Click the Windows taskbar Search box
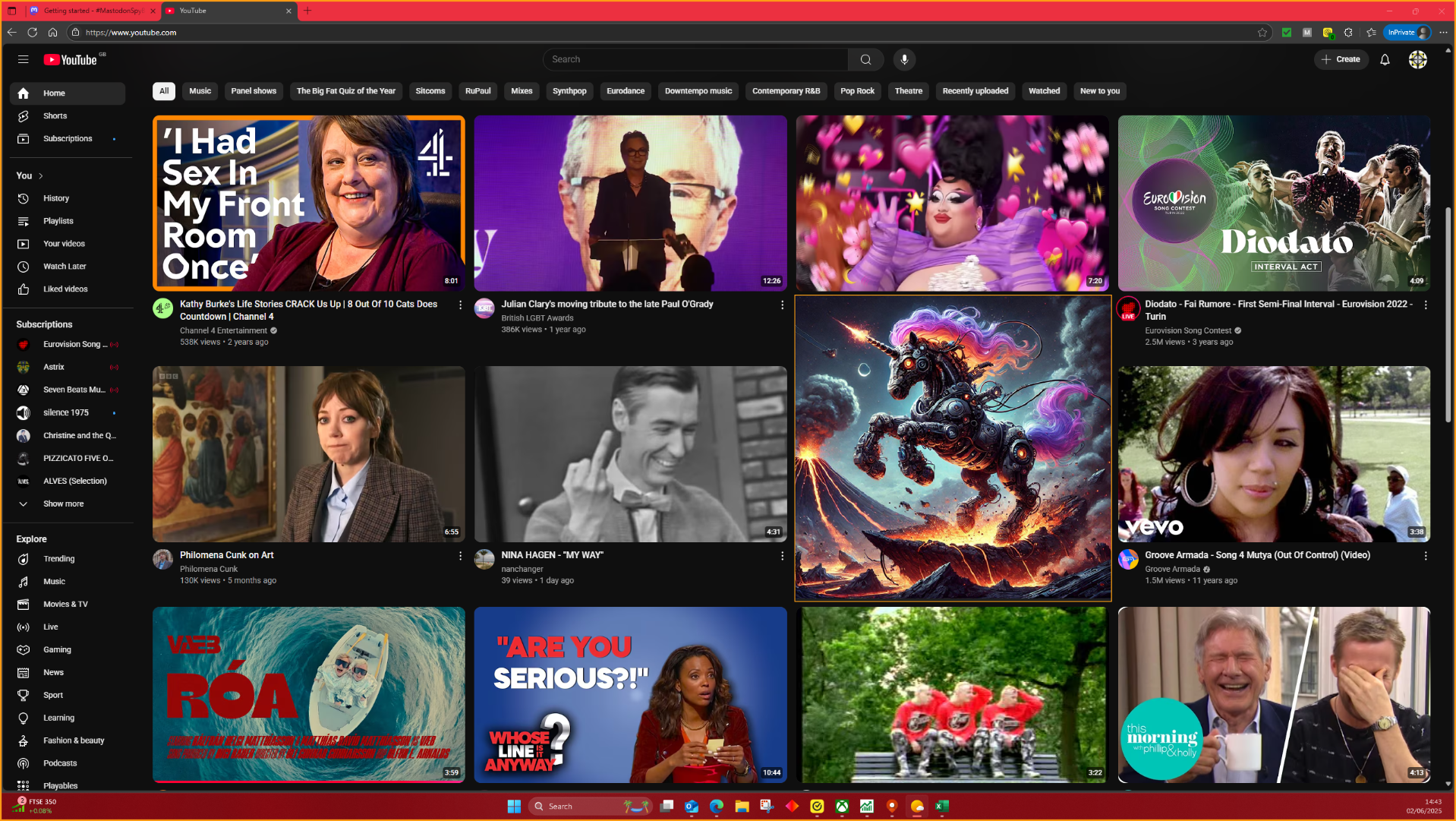Viewport: 1456px width, 821px height. pos(590,807)
